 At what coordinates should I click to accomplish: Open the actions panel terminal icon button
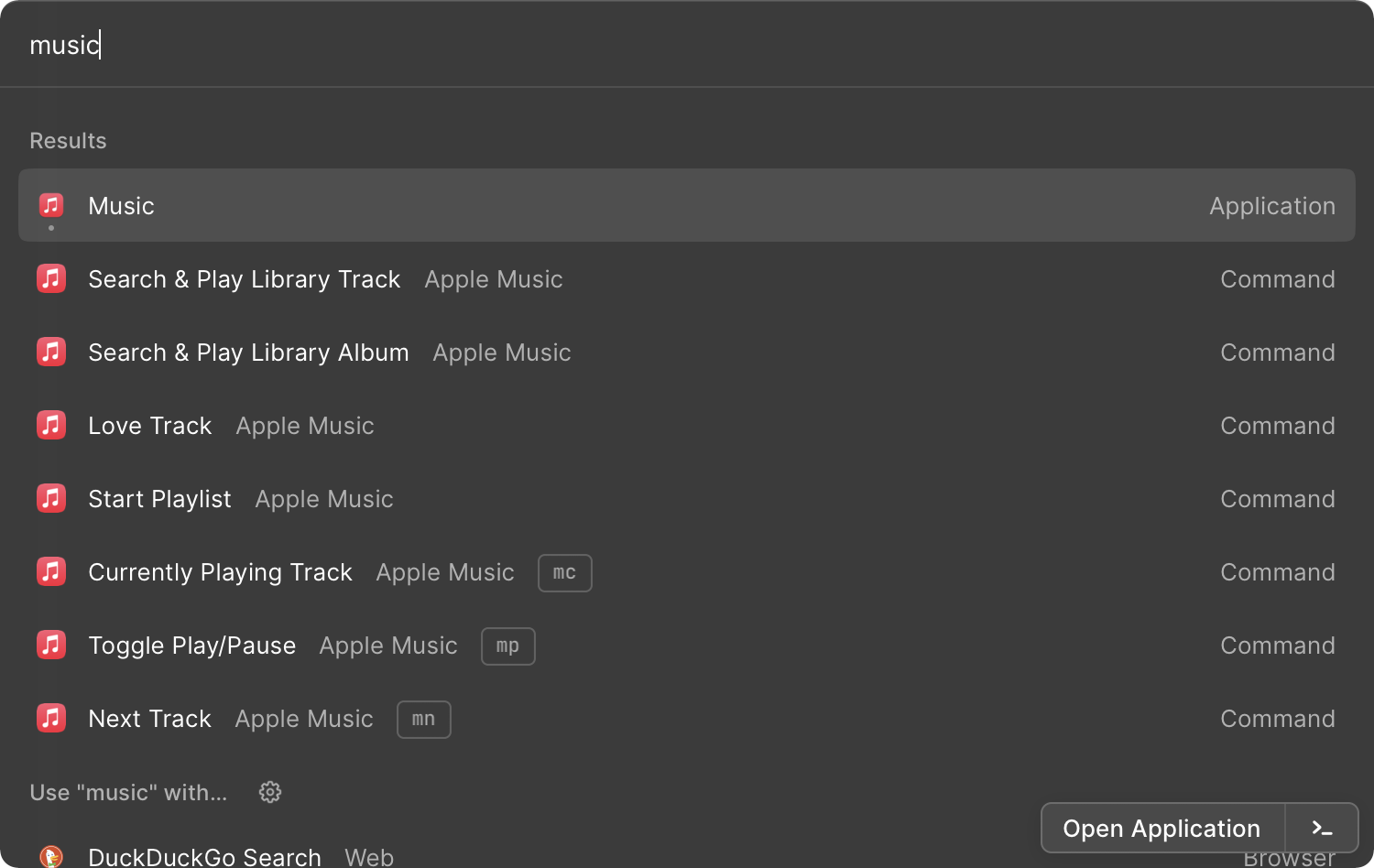(1322, 829)
